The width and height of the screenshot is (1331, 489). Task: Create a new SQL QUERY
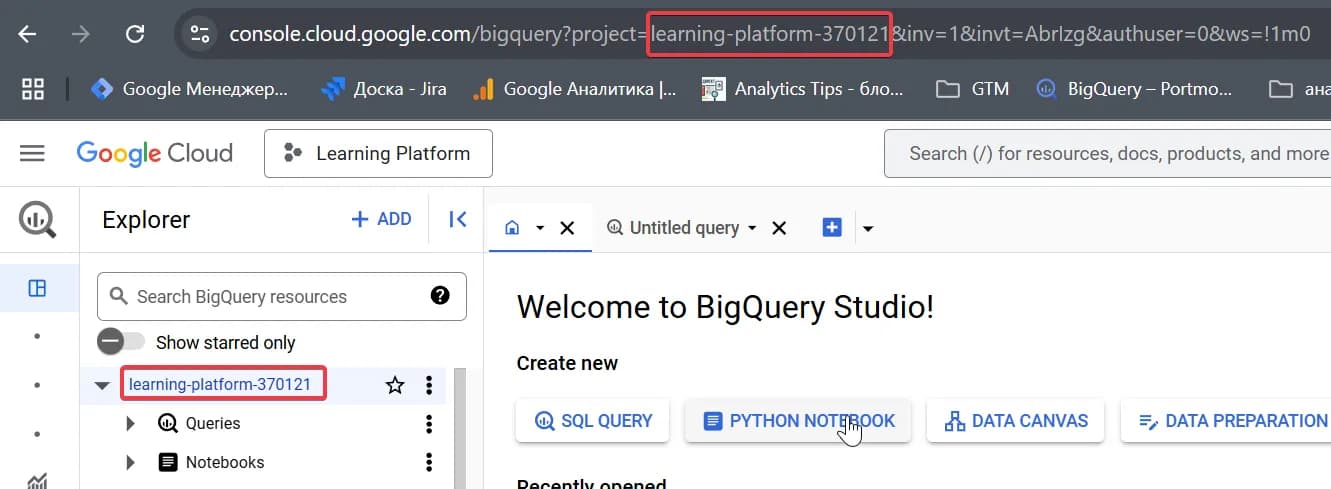pos(592,421)
